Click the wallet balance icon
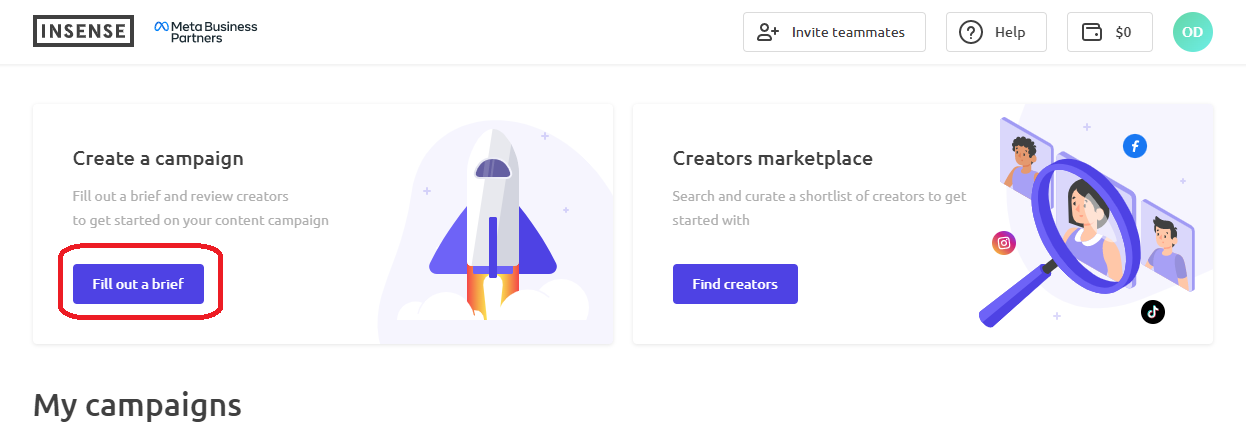The height and width of the screenshot is (439, 1246). tap(1092, 32)
